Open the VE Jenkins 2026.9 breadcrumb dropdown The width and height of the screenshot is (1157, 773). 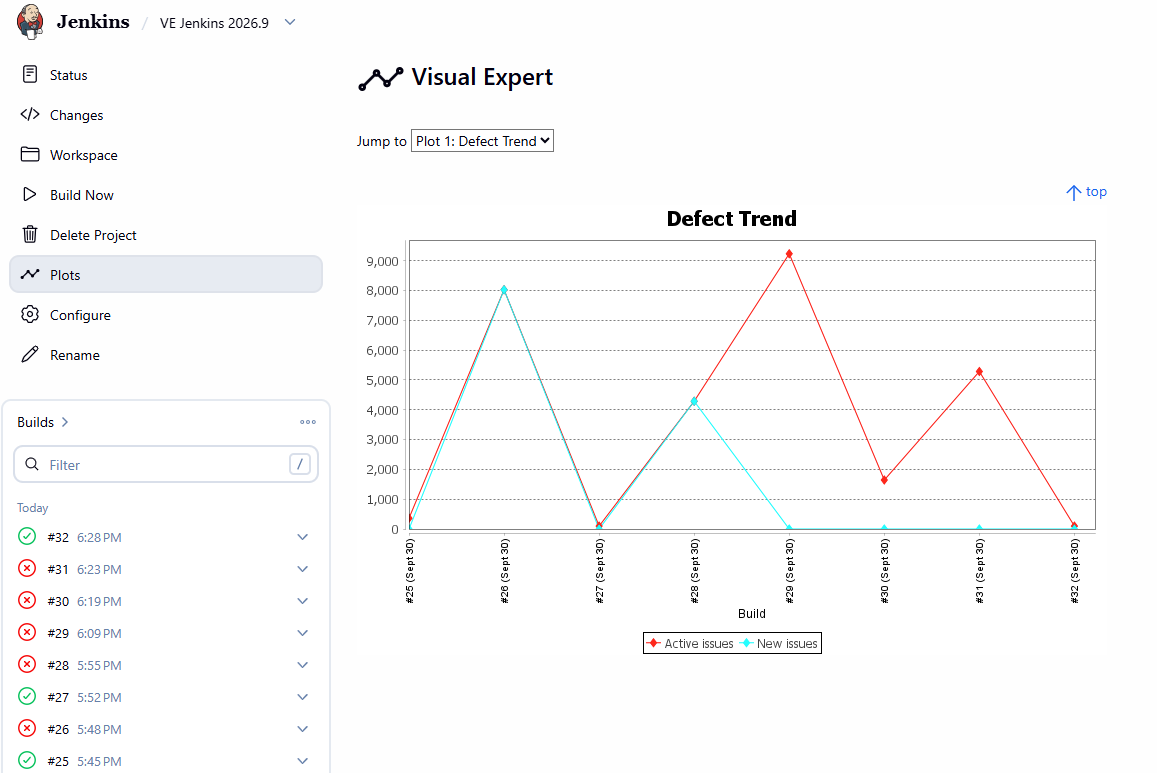pos(290,22)
